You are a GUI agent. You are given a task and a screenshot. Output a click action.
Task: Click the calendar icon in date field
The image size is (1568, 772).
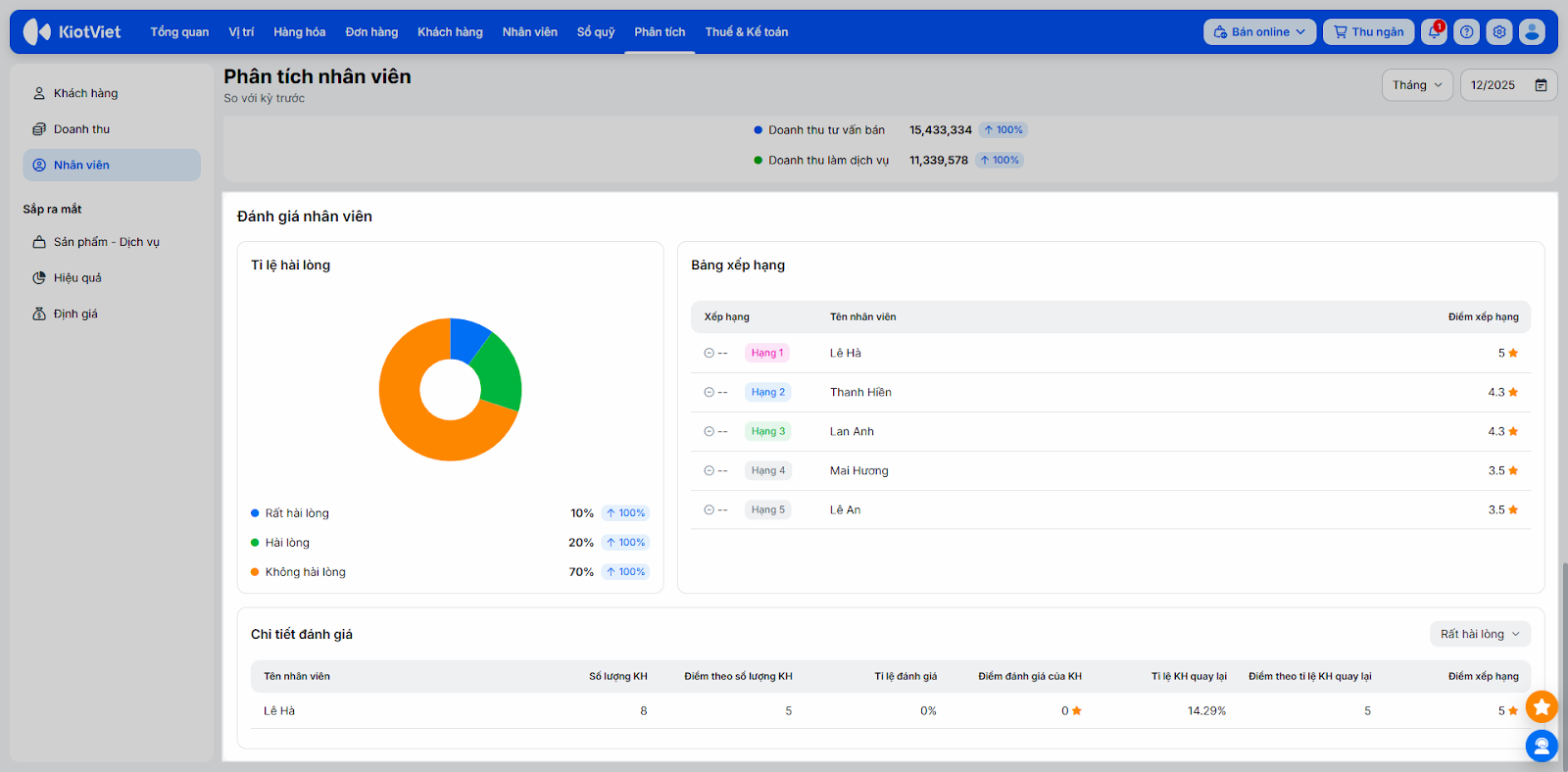pyautogui.click(x=1541, y=85)
